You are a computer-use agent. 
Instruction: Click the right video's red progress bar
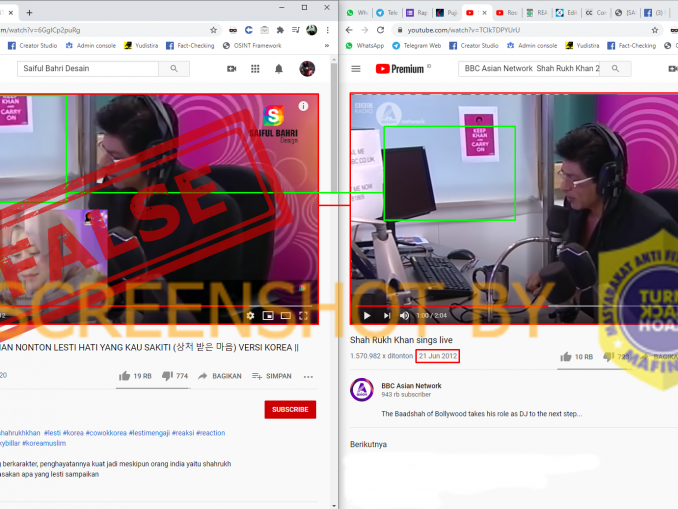click(x=452, y=306)
